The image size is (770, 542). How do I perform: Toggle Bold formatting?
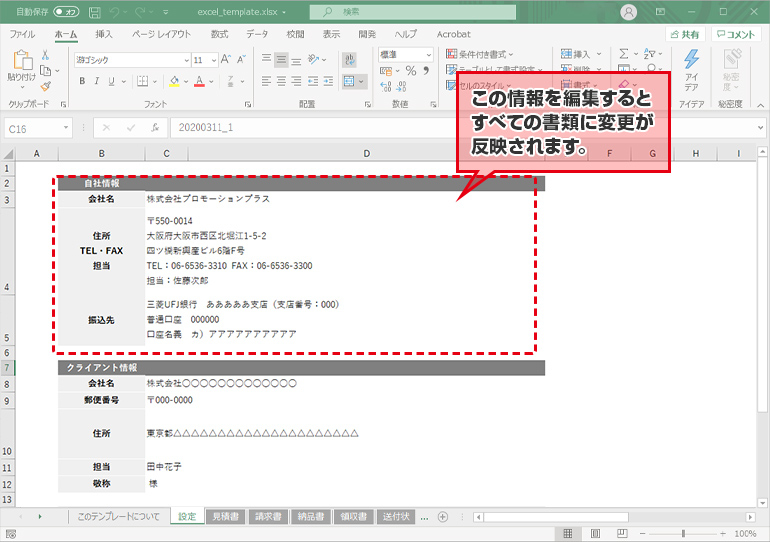(82, 81)
